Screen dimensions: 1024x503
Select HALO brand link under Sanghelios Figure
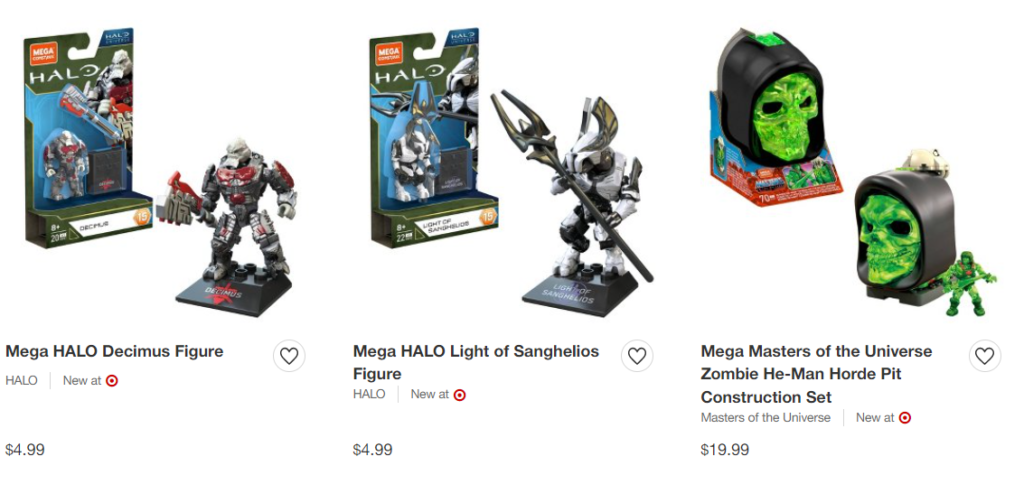(x=369, y=394)
